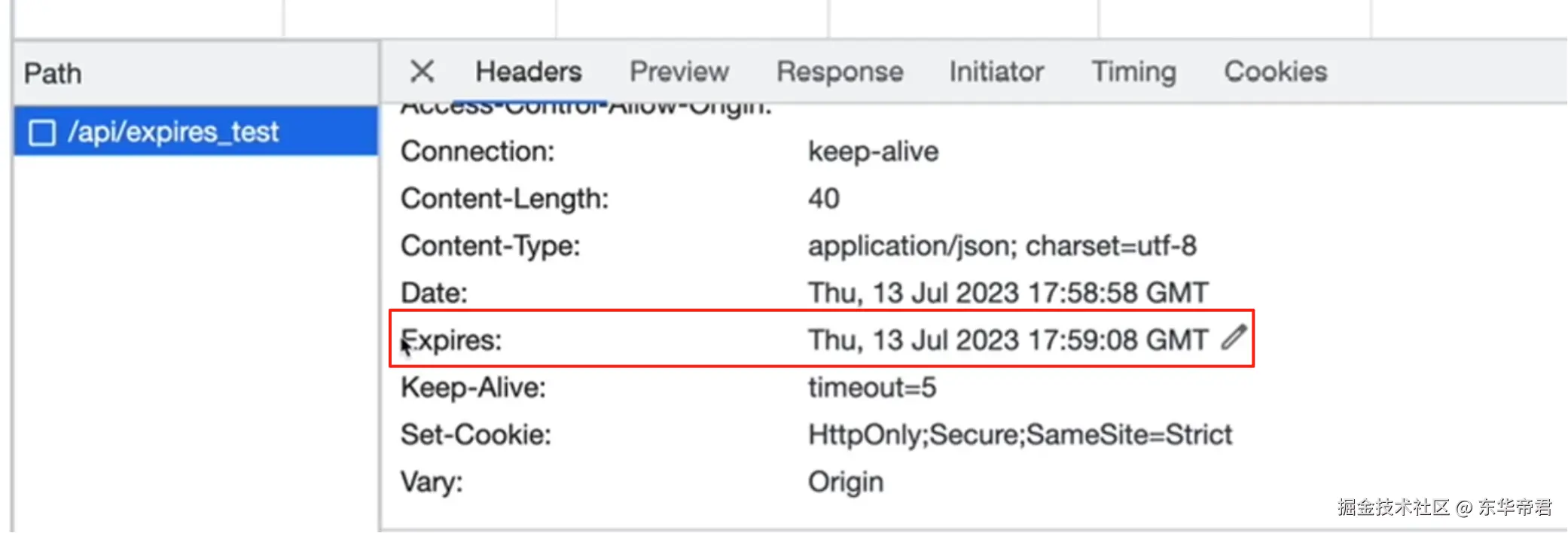The image size is (1568, 533).
Task: Click the Set-Cookie header value
Action: click(x=1019, y=434)
